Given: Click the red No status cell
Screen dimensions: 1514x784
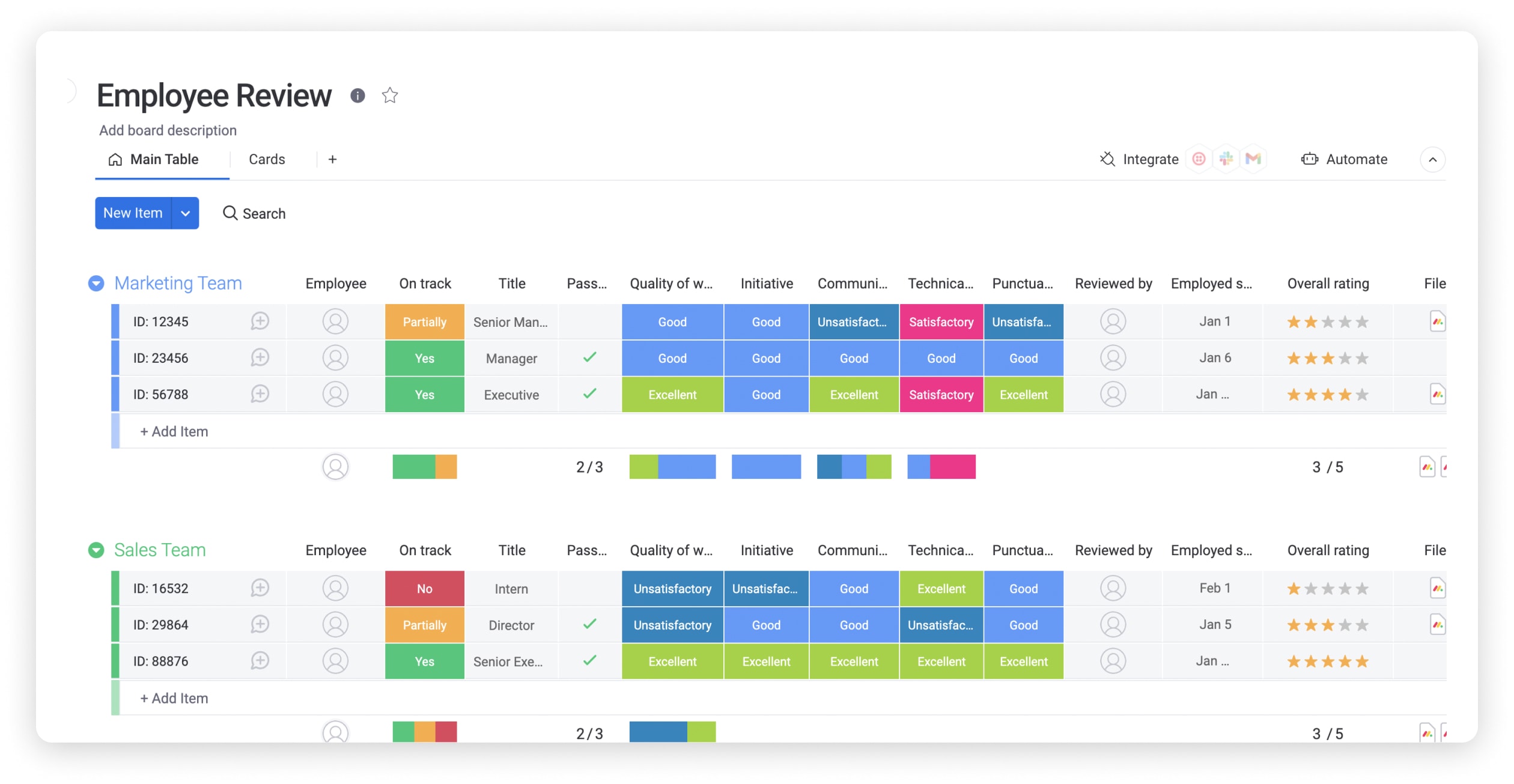Looking at the screenshot, I should pyautogui.click(x=424, y=589).
